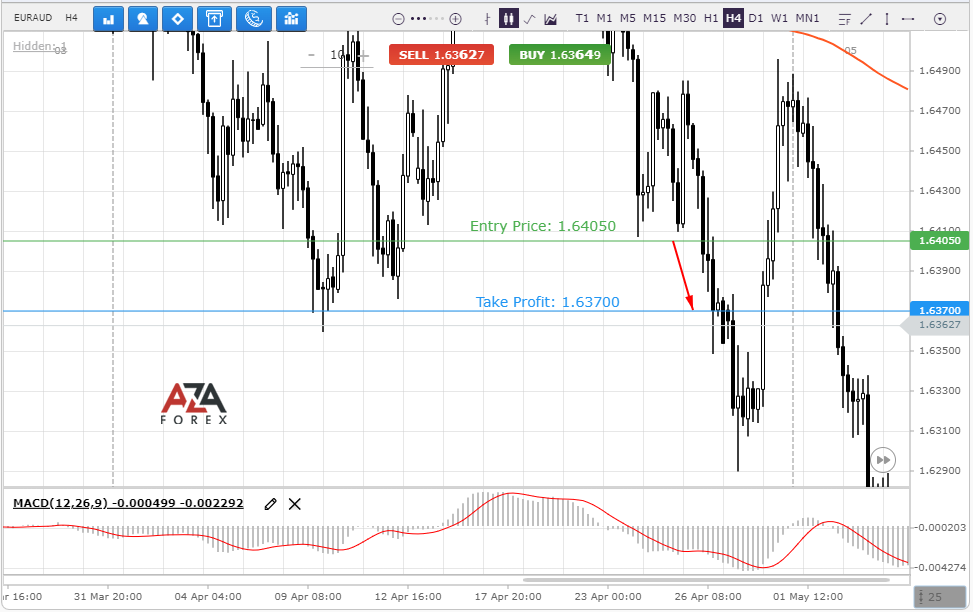The image size is (973, 612).
Task: Click the green 1.64050 entry price tag
Action: pos(939,240)
